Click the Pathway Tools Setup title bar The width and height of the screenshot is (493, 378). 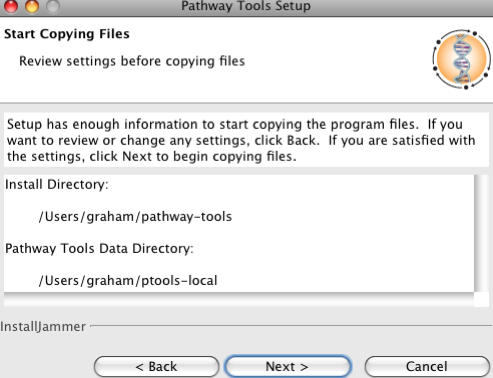[x=246, y=6]
